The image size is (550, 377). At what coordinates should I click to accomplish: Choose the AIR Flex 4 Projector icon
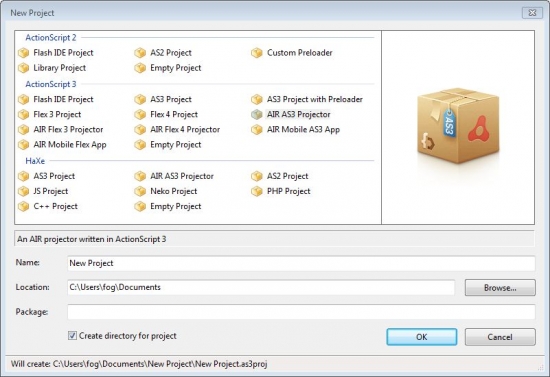140,130
